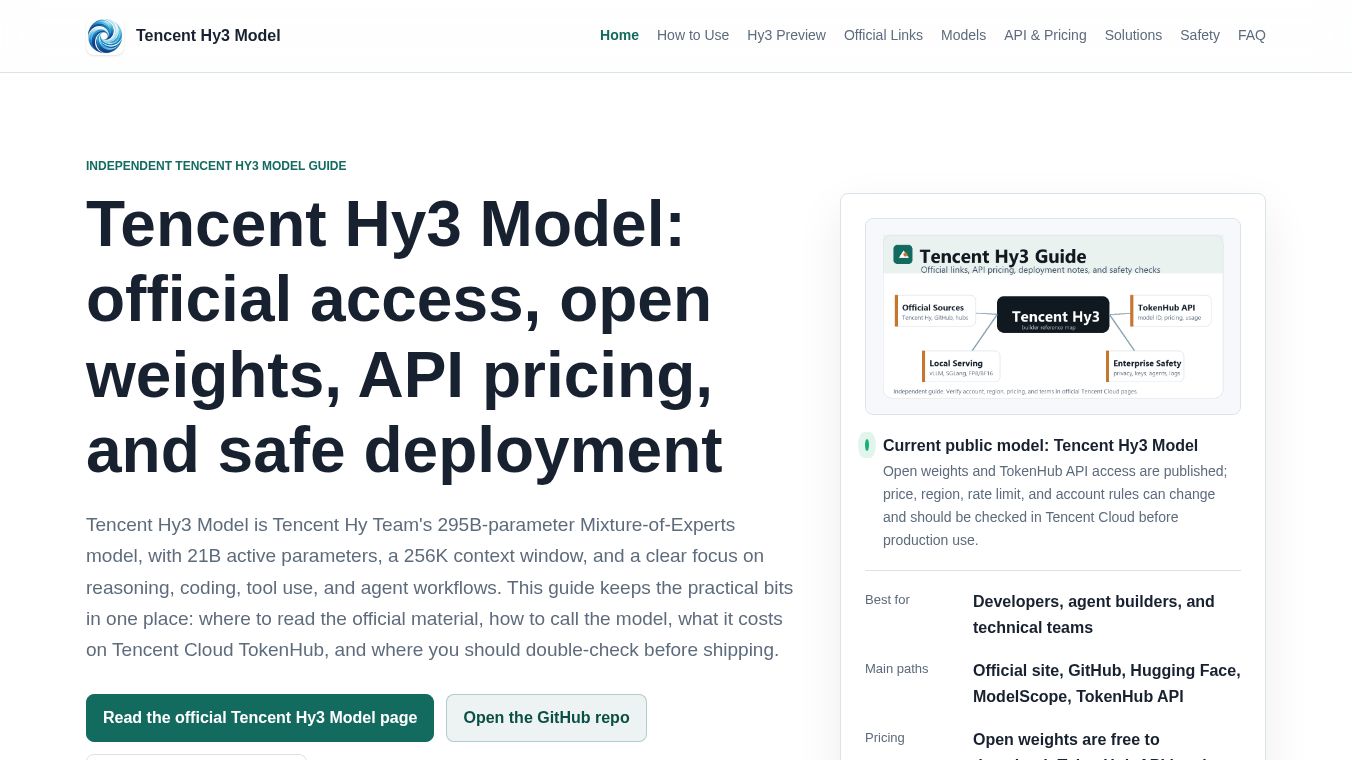Screen dimensions: 1352x760
Task: Click the central Tencent Hy3 node in diagram
Action: point(1053,315)
